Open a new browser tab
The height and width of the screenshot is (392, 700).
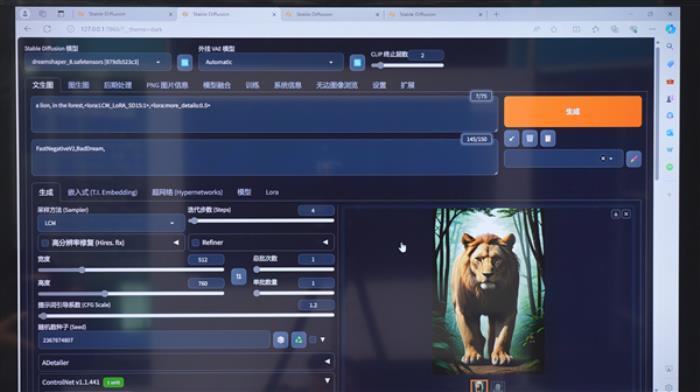pos(496,14)
